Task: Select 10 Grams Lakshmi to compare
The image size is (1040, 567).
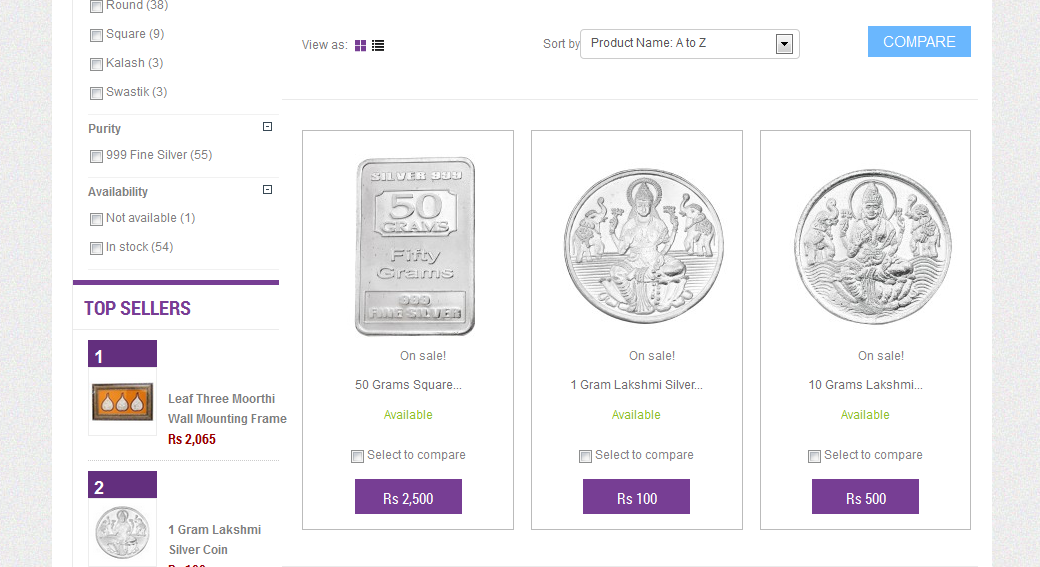Action: pos(814,456)
